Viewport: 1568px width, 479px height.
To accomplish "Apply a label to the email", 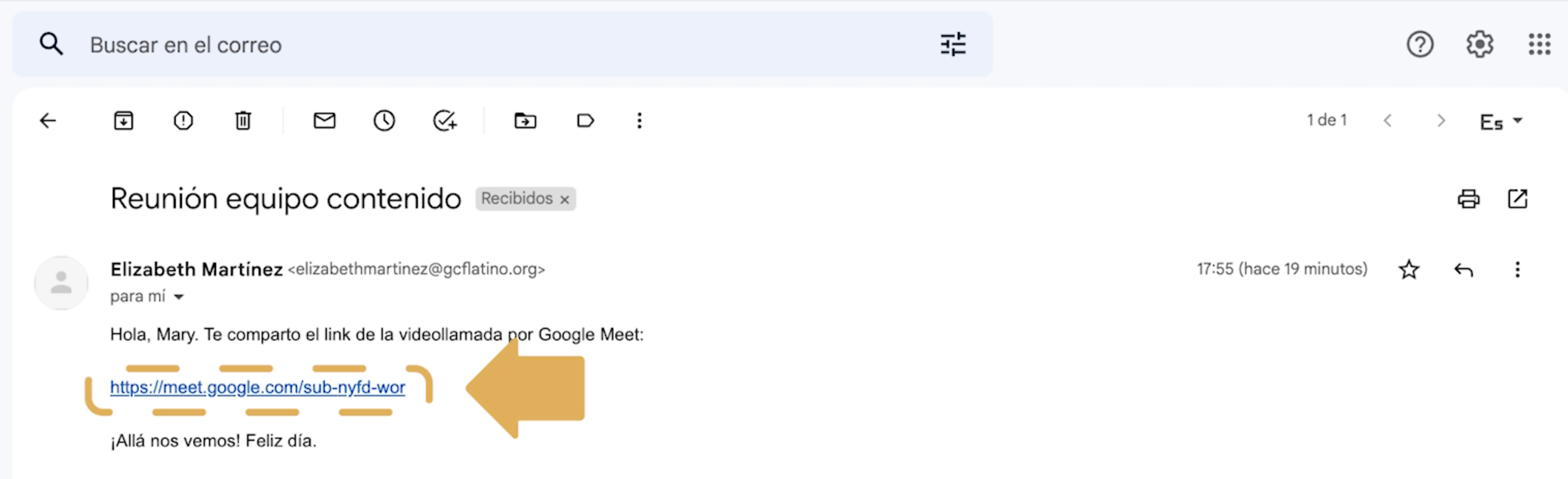I will (585, 120).
